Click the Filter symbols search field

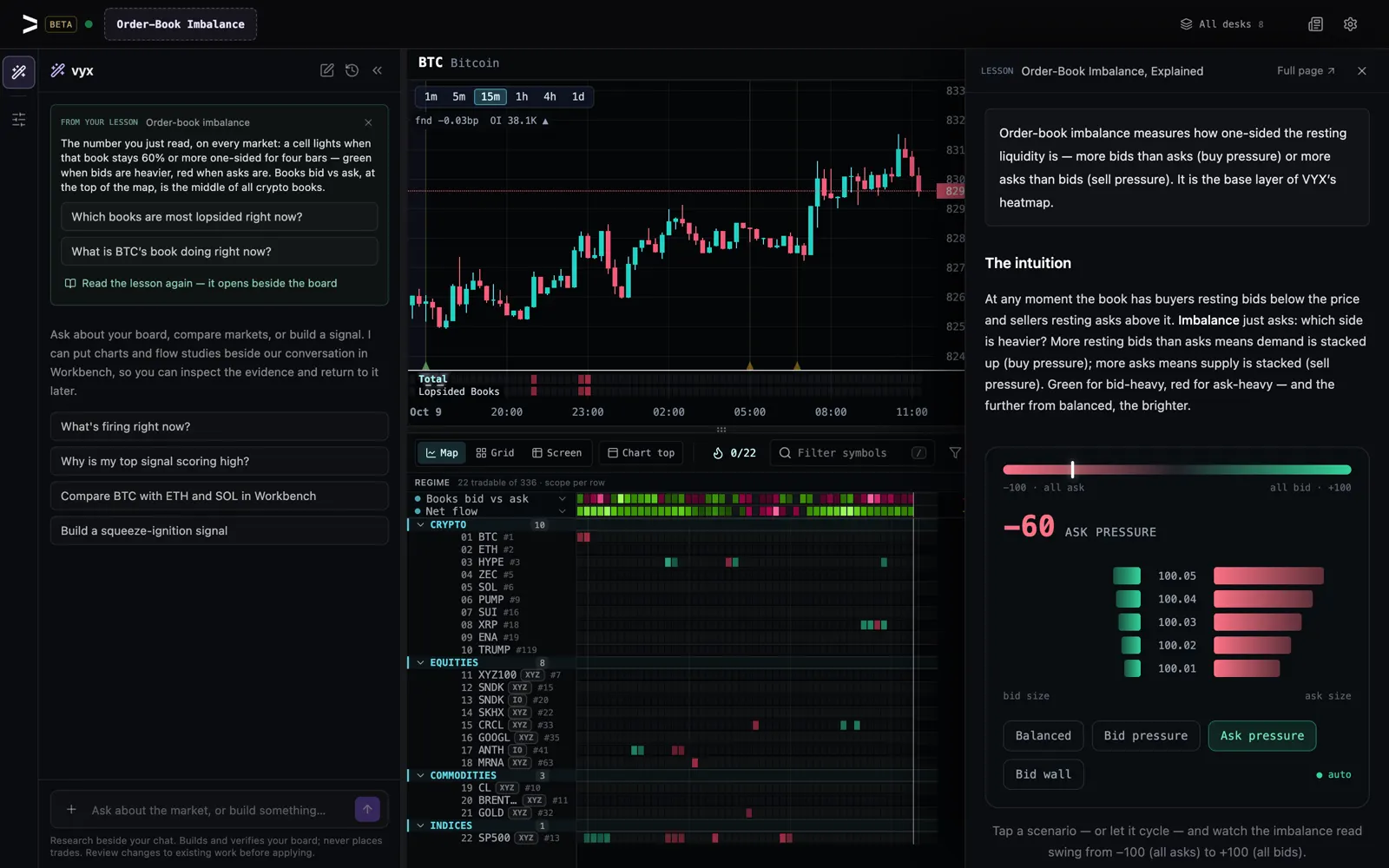[x=852, y=453]
